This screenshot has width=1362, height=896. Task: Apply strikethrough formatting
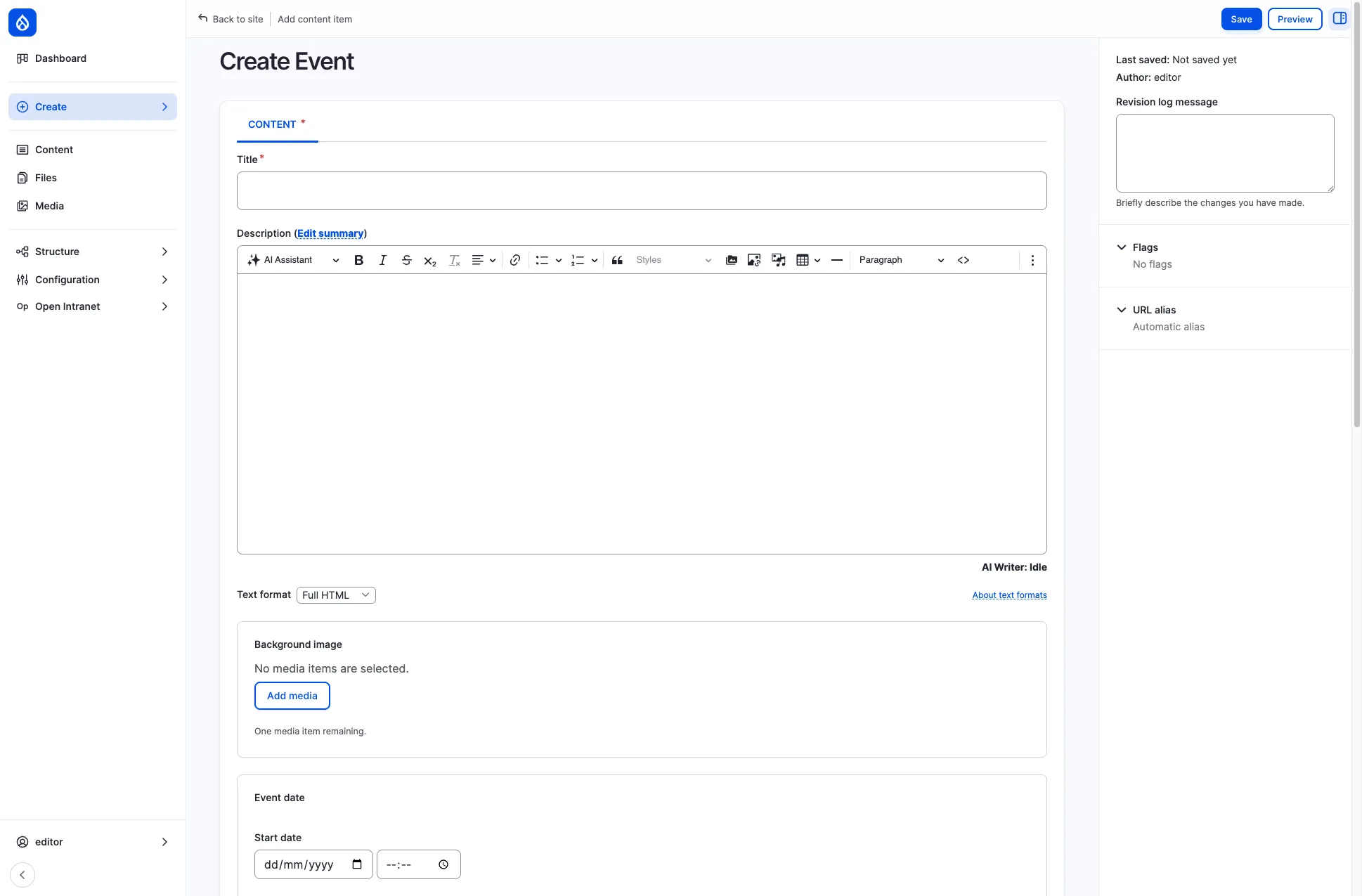coord(406,260)
